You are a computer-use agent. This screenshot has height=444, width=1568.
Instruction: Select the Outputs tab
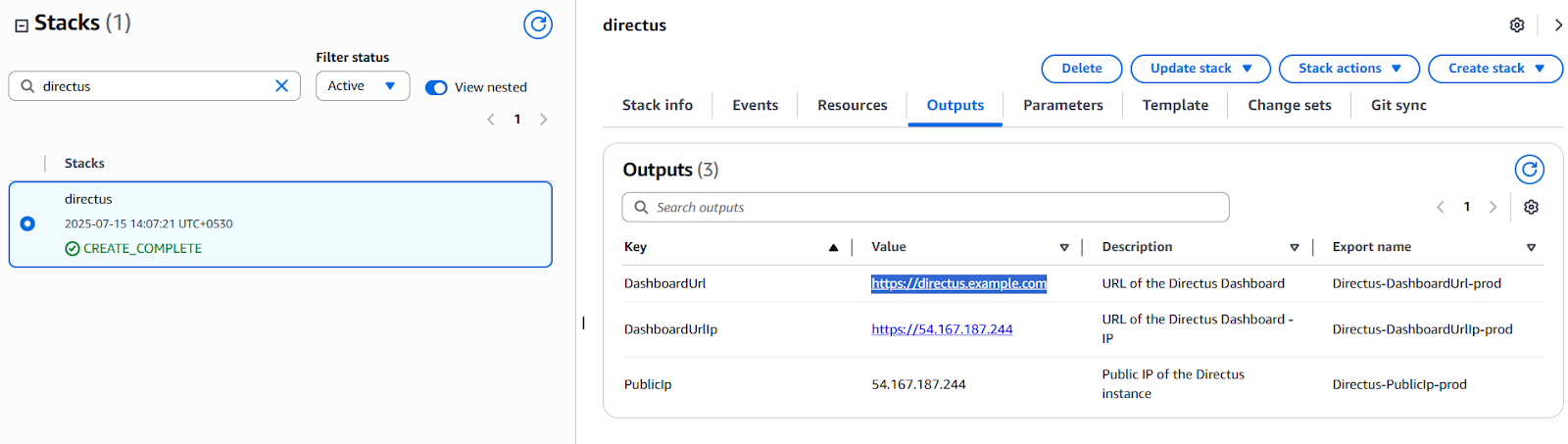[x=955, y=105]
